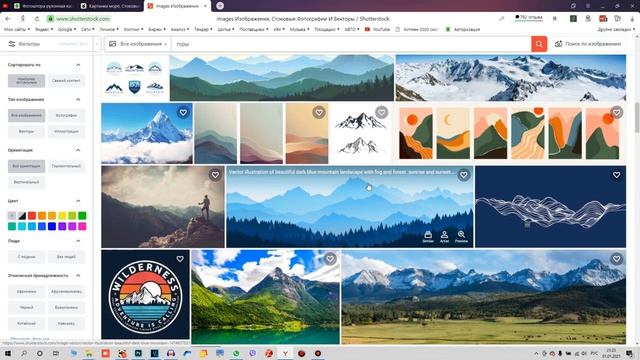640x360 pixels.
Task: Switch to the 'Картинки море' tab
Action: pyautogui.click(x=110, y=6)
